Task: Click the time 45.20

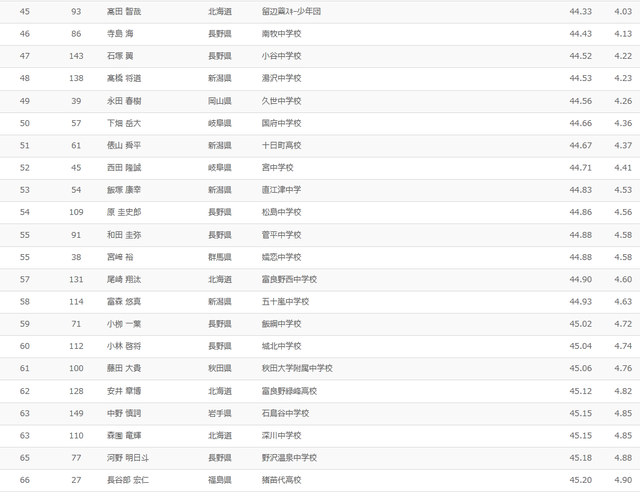Action: (x=580, y=480)
